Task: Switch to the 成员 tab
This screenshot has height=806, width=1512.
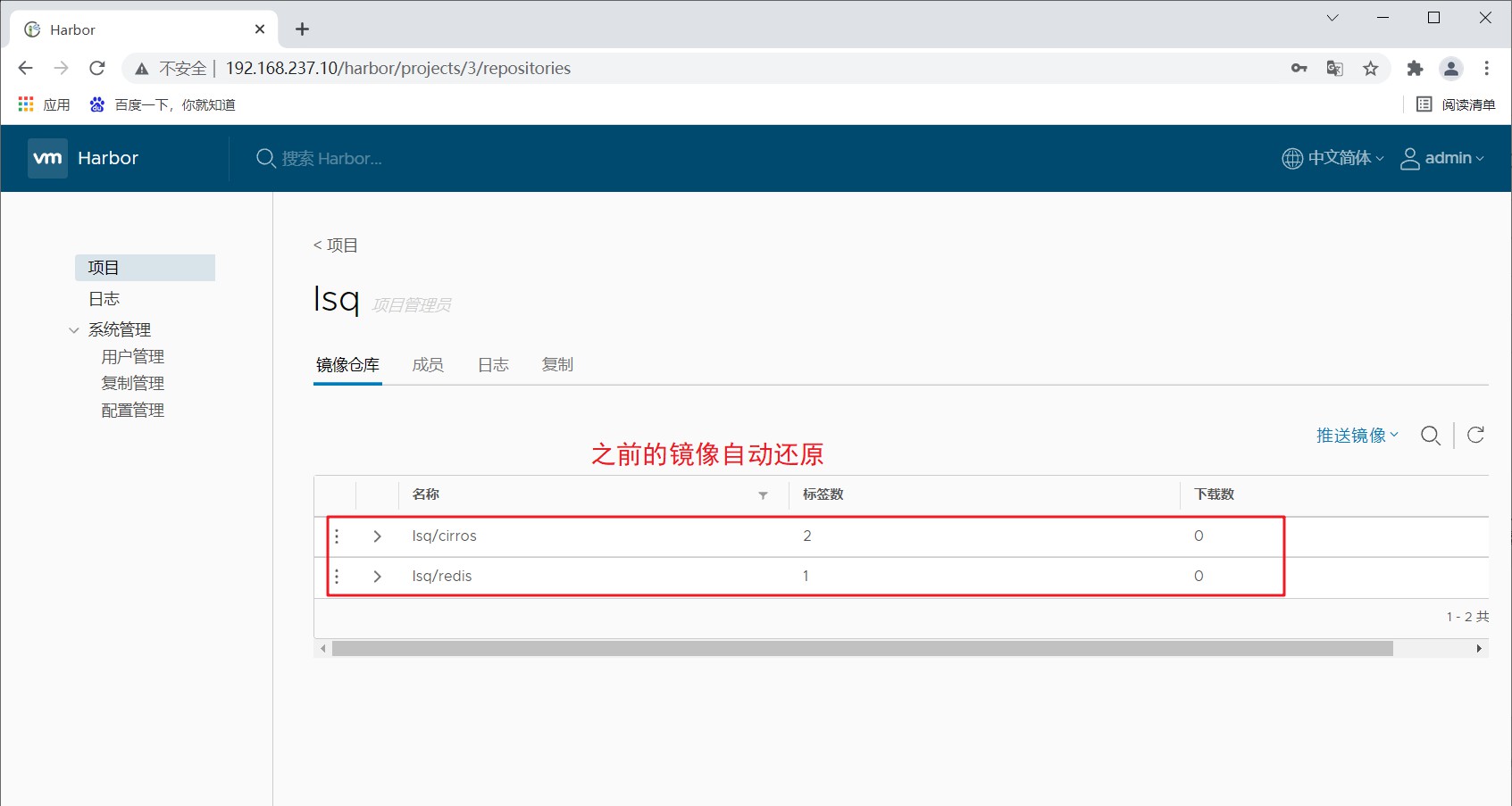Action: click(x=428, y=365)
